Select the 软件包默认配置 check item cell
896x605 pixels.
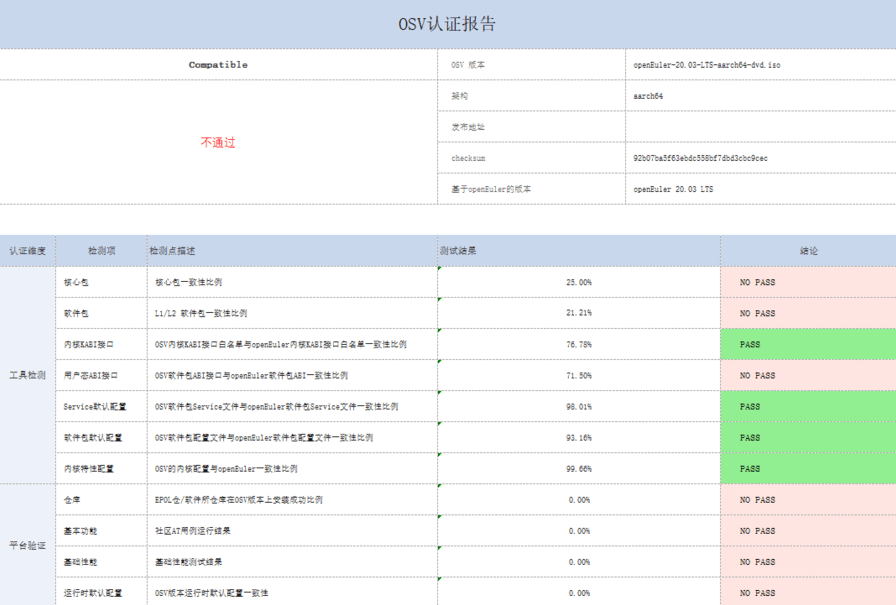pyautogui.click(x=100, y=438)
